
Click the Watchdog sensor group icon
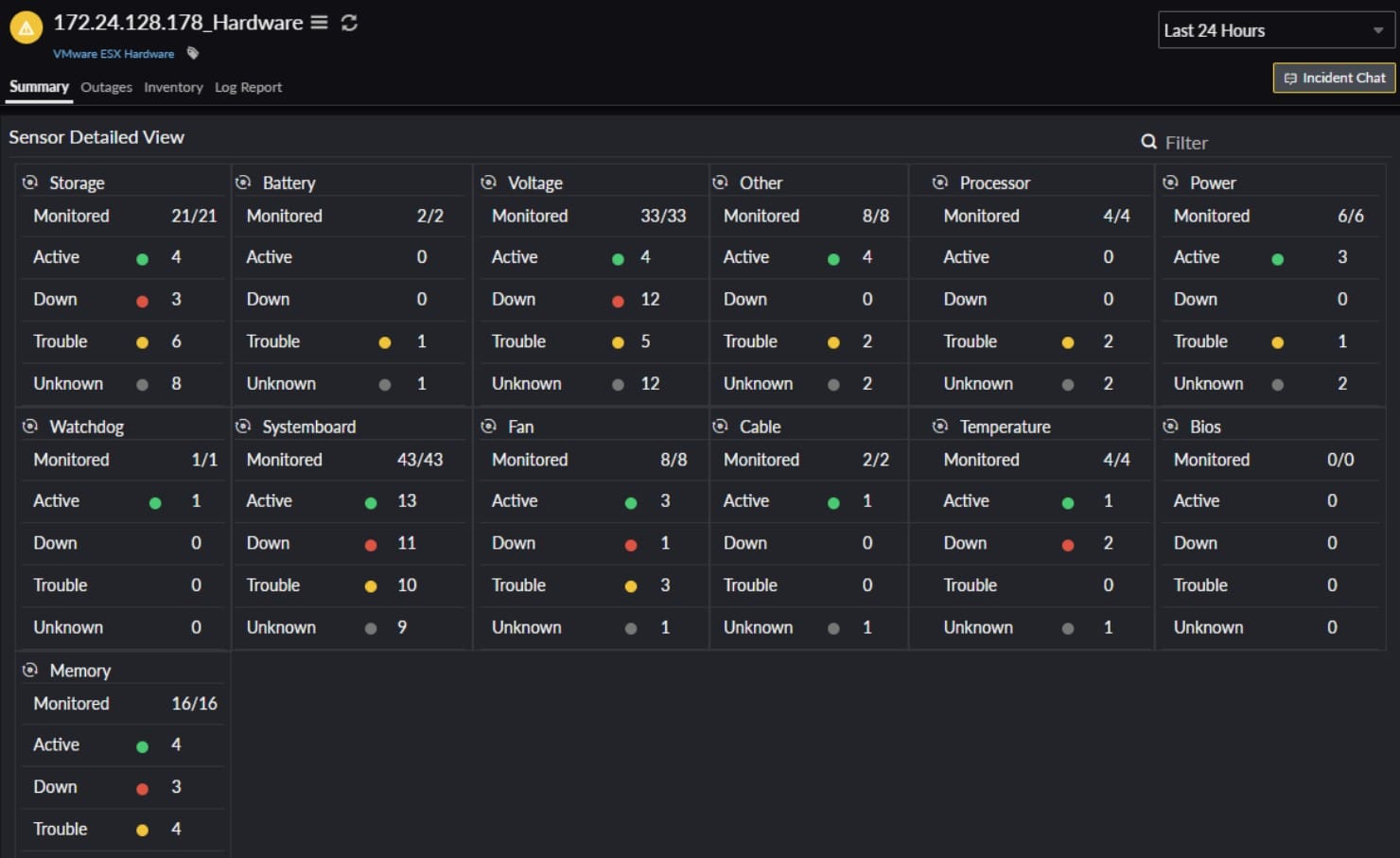tap(30, 427)
